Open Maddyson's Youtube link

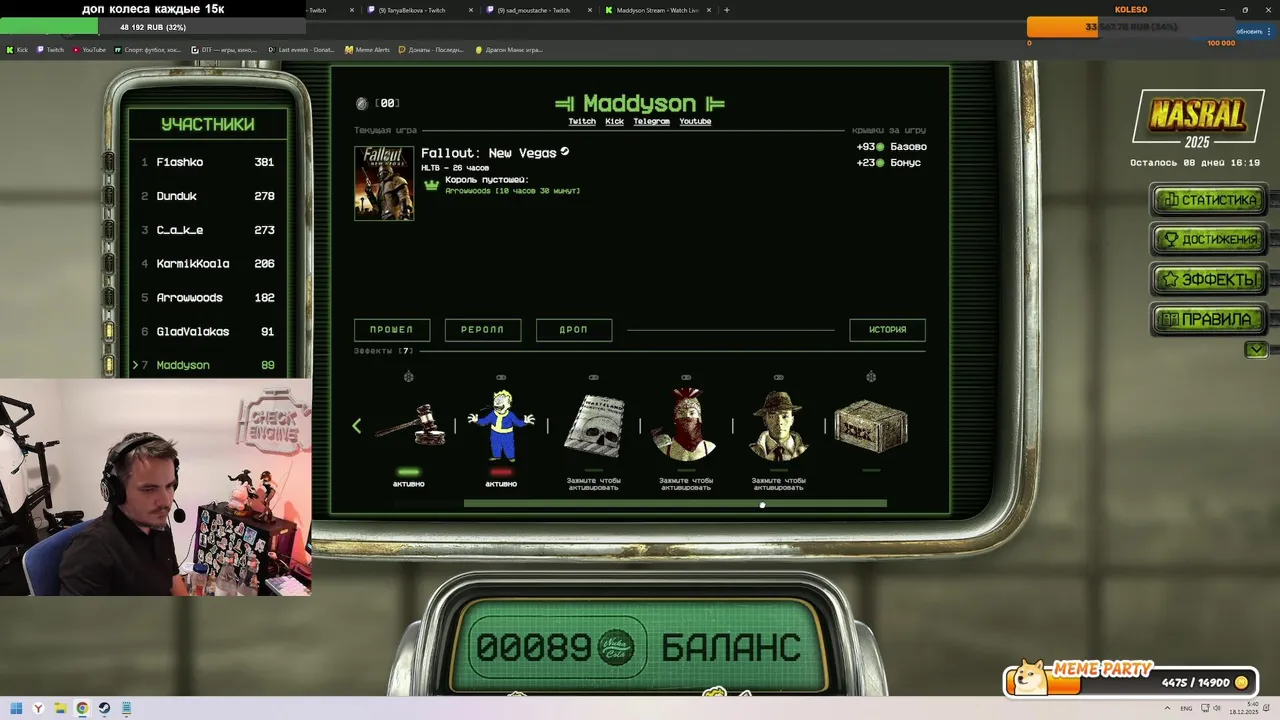pos(695,122)
